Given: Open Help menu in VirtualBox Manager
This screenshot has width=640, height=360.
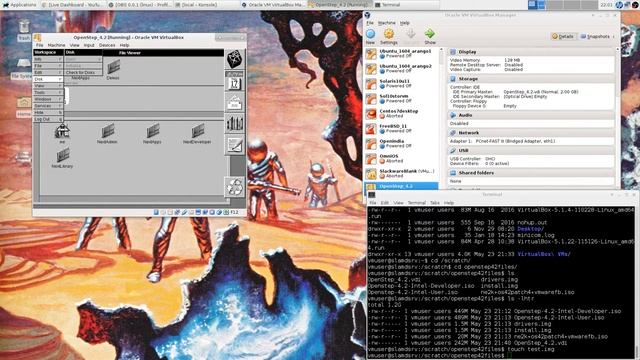Looking at the screenshot, I should [x=404, y=23].
